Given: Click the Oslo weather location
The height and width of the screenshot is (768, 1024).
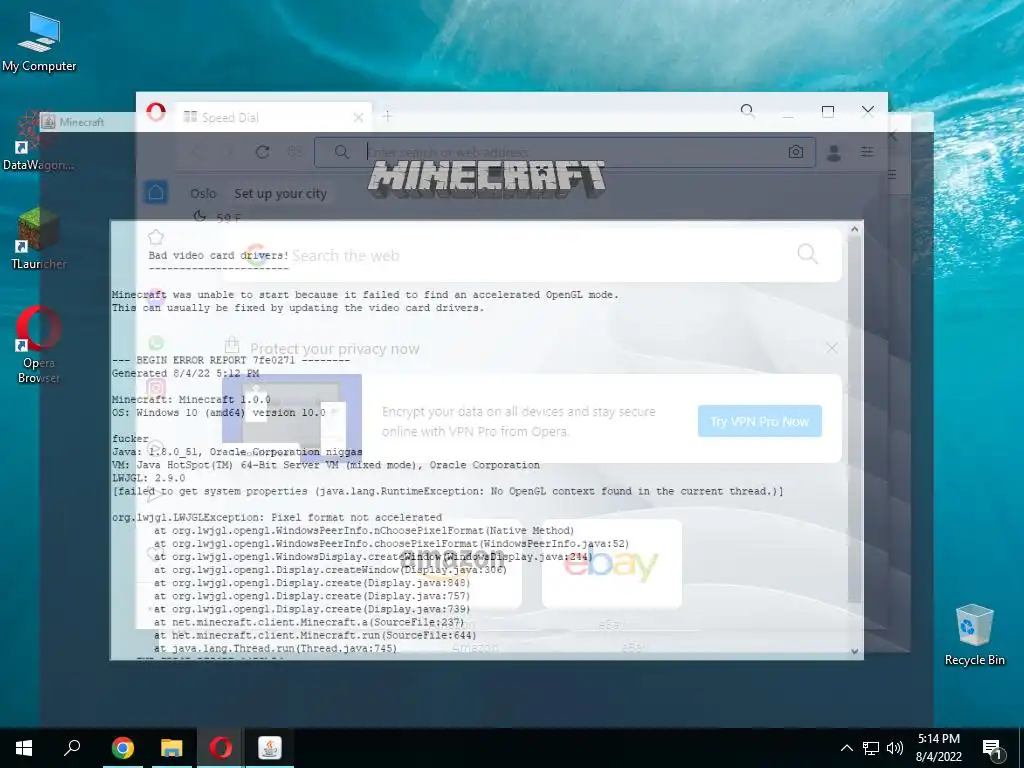Looking at the screenshot, I should pos(203,194).
